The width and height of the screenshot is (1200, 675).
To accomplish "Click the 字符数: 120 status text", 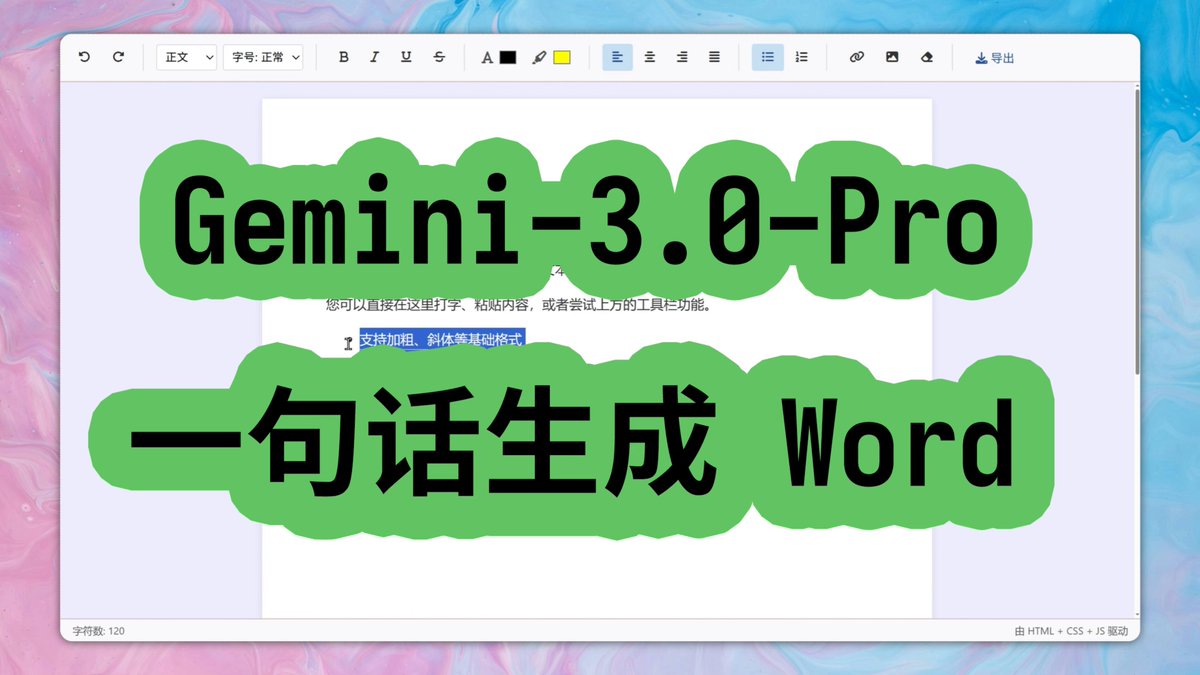I will (x=98, y=631).
